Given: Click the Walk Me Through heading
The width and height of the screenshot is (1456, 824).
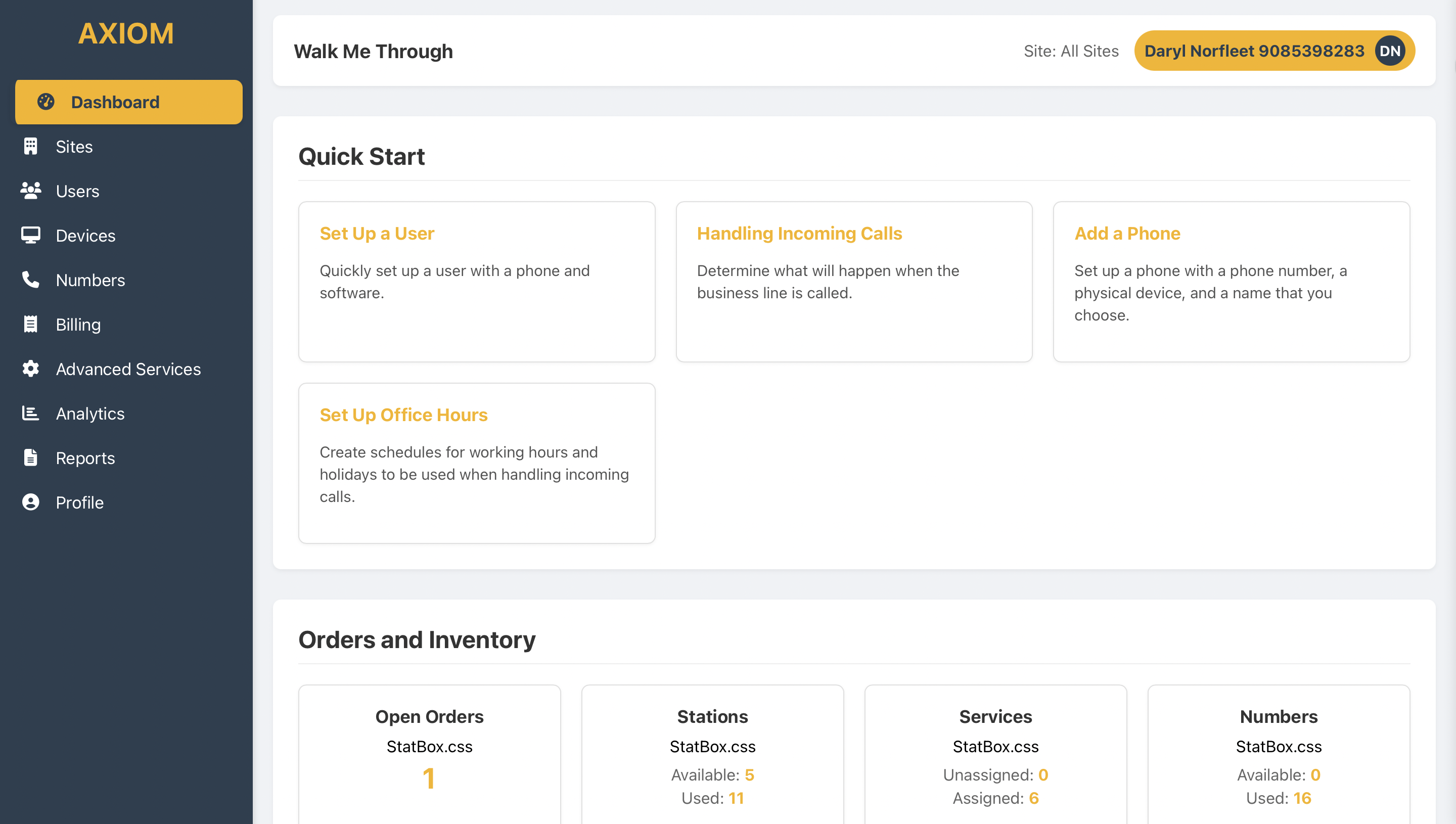Looking at the screenshot, I should pos(374,52).
